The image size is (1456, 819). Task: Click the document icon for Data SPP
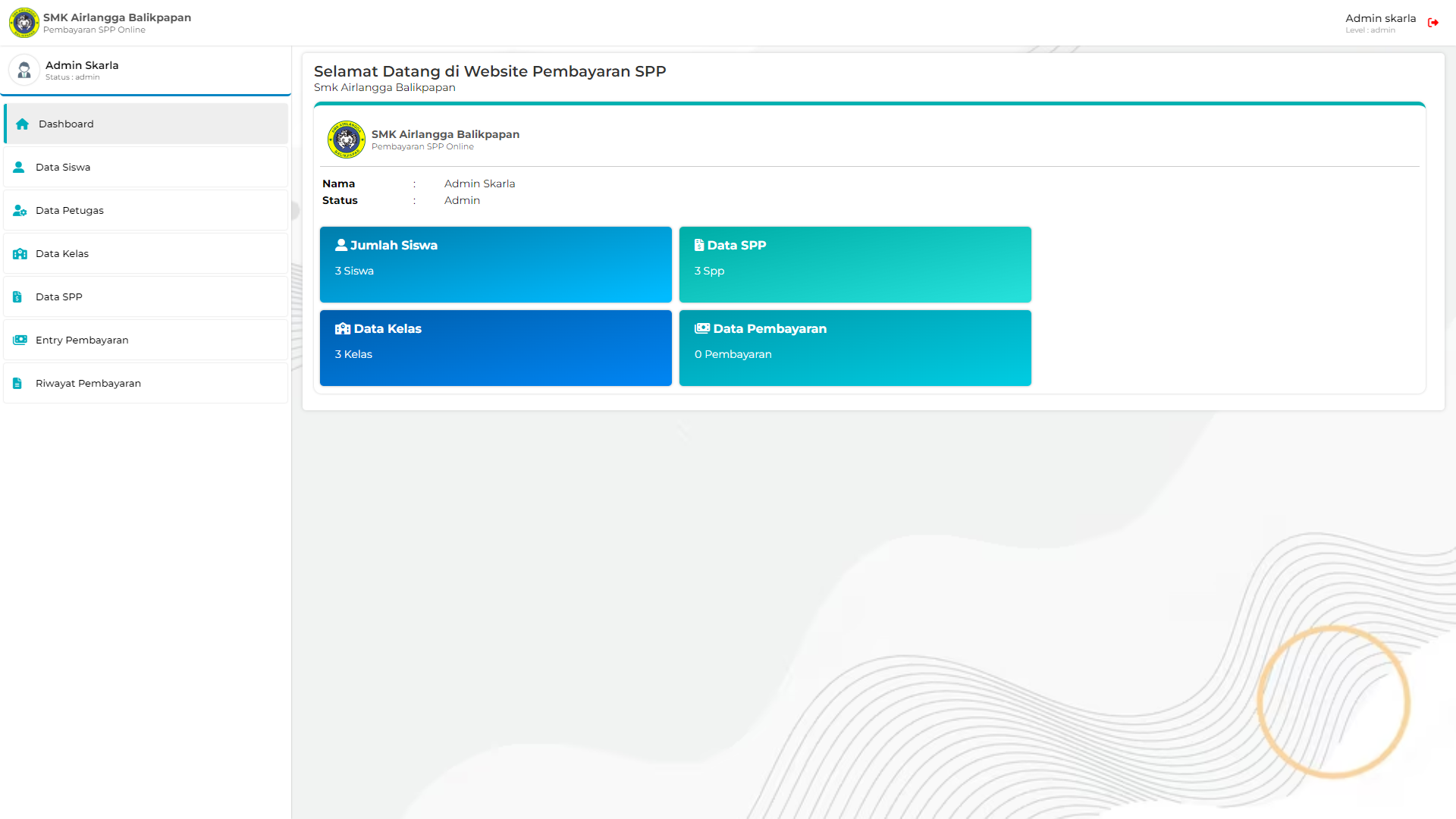pyautogui.click(x=17, y=297)
